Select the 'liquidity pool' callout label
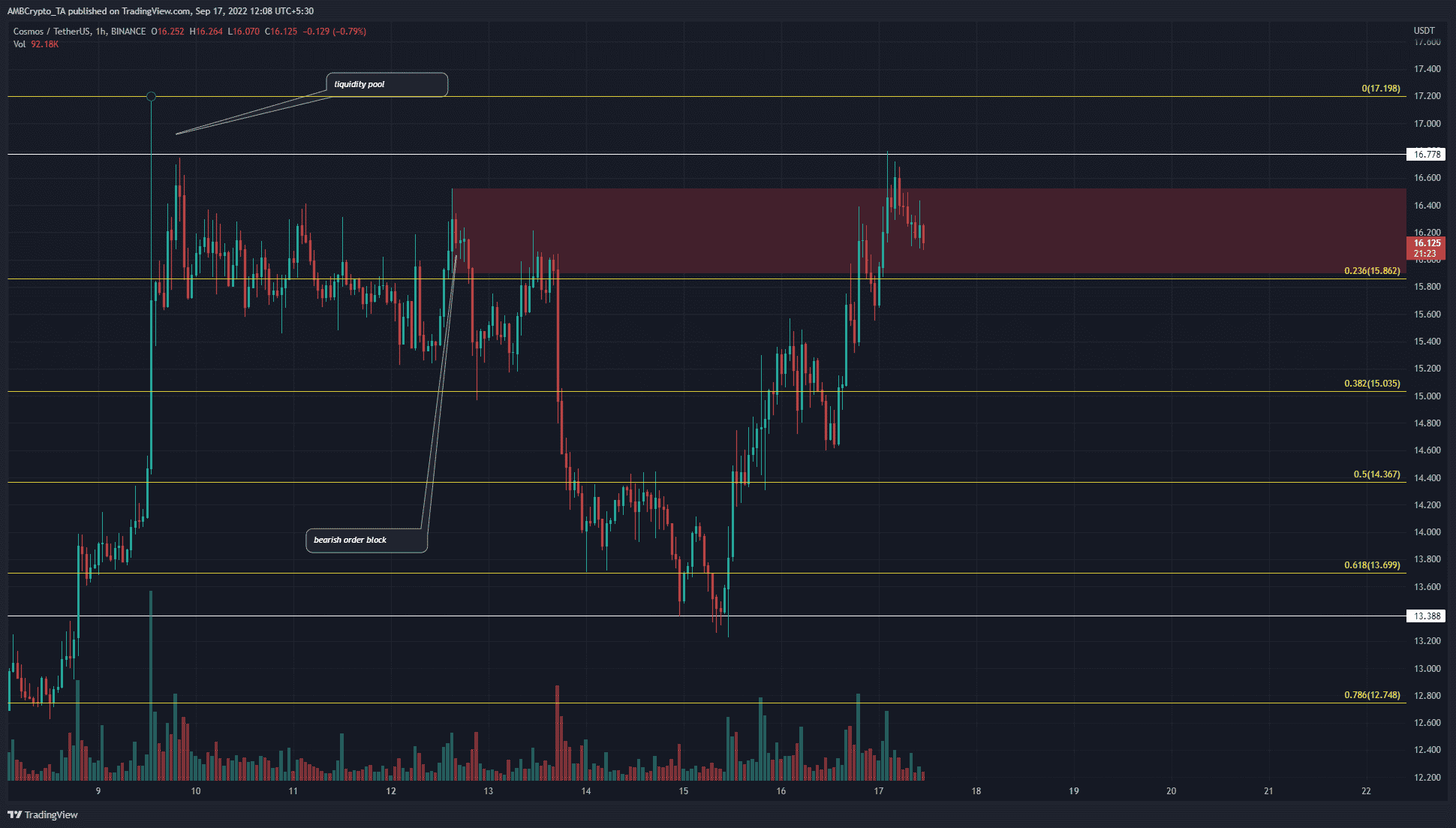 387,84
